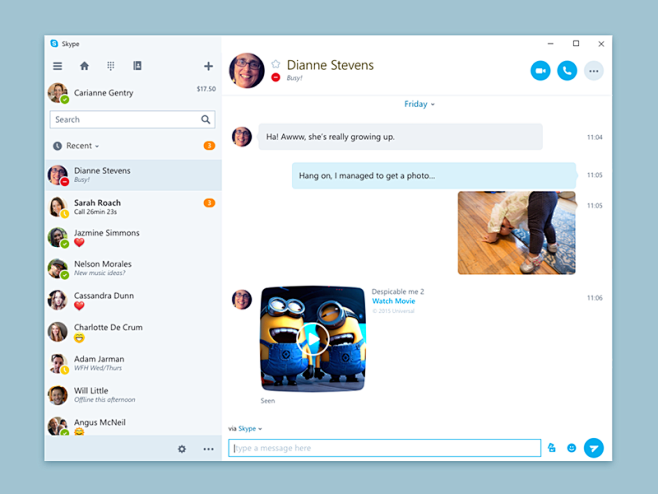Expand the Recent conversations dropdown
This screenshot has width=658, height=494.
[x=82, y=146]
